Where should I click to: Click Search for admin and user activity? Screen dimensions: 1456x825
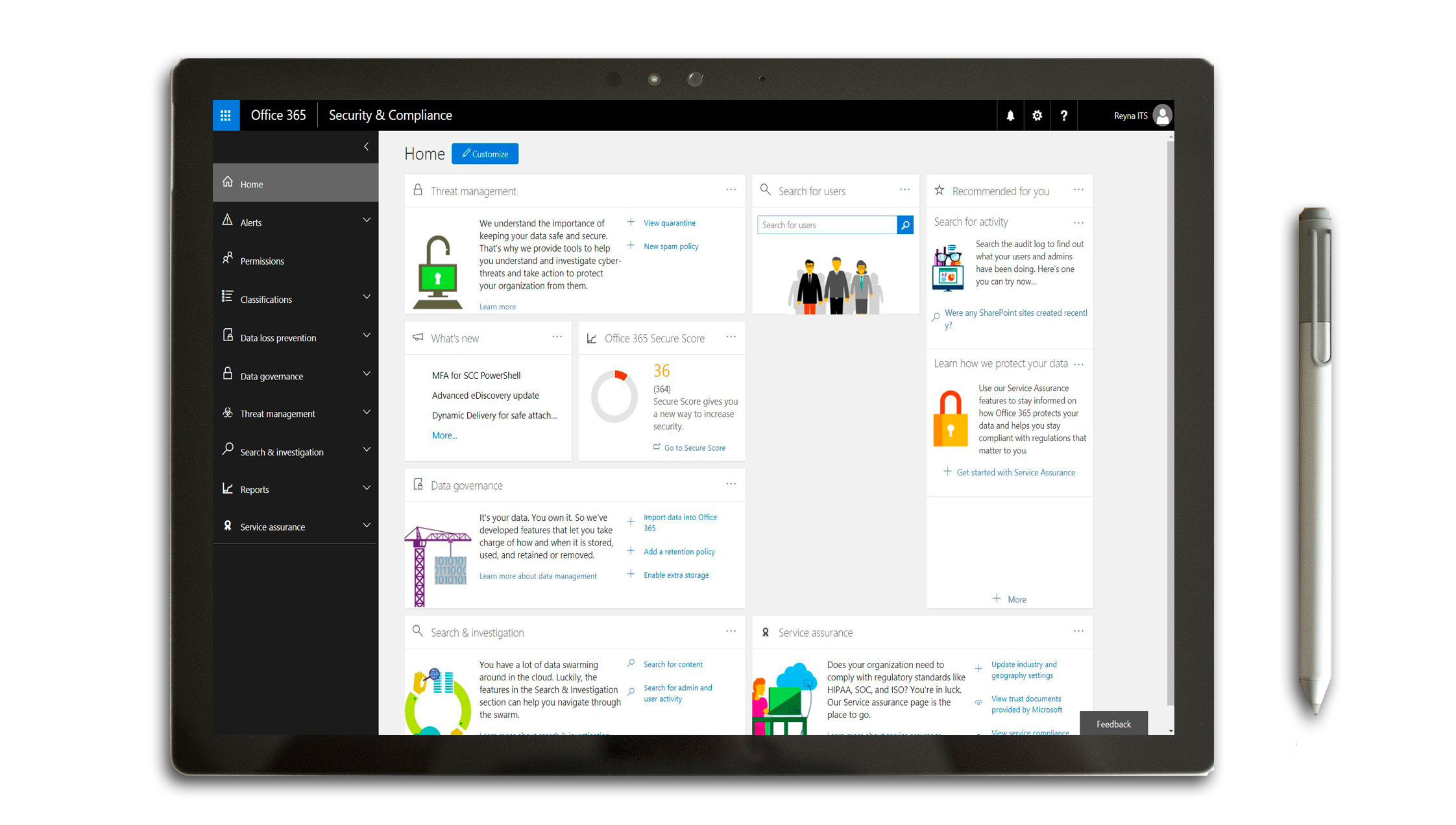(677, 693)
